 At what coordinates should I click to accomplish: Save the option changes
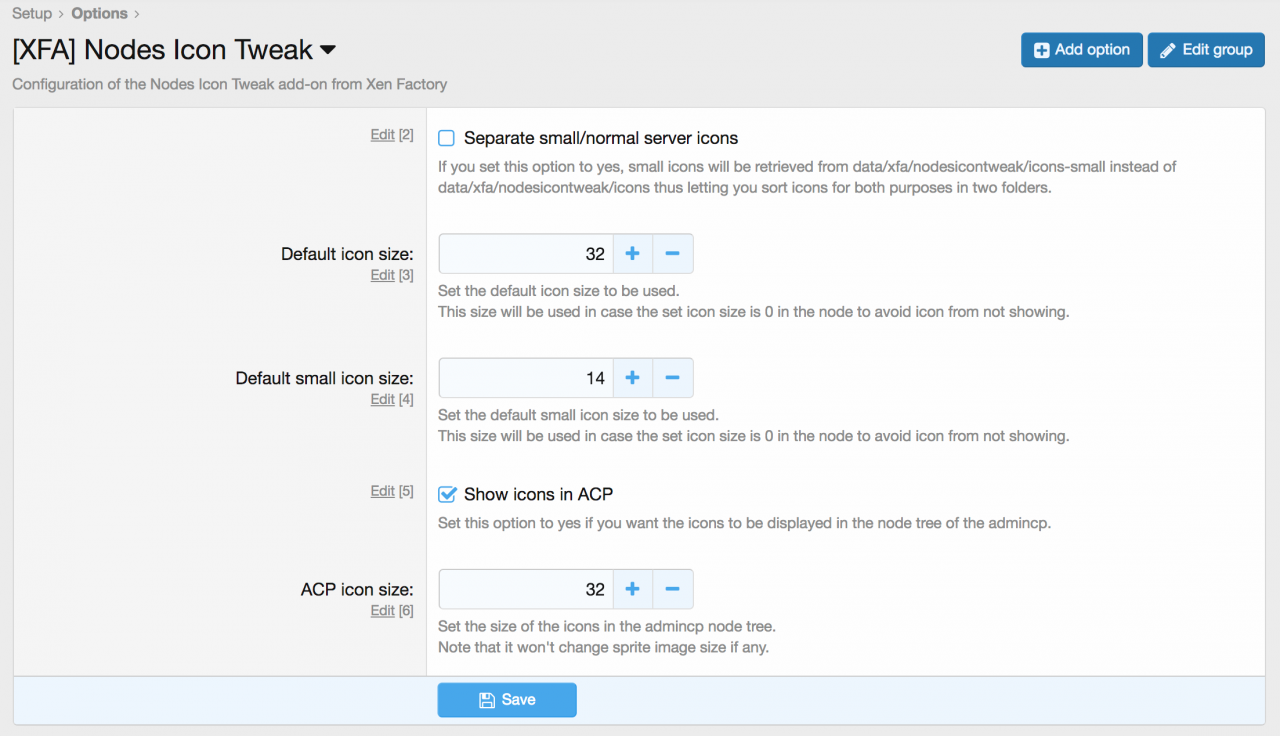[507, 700]
